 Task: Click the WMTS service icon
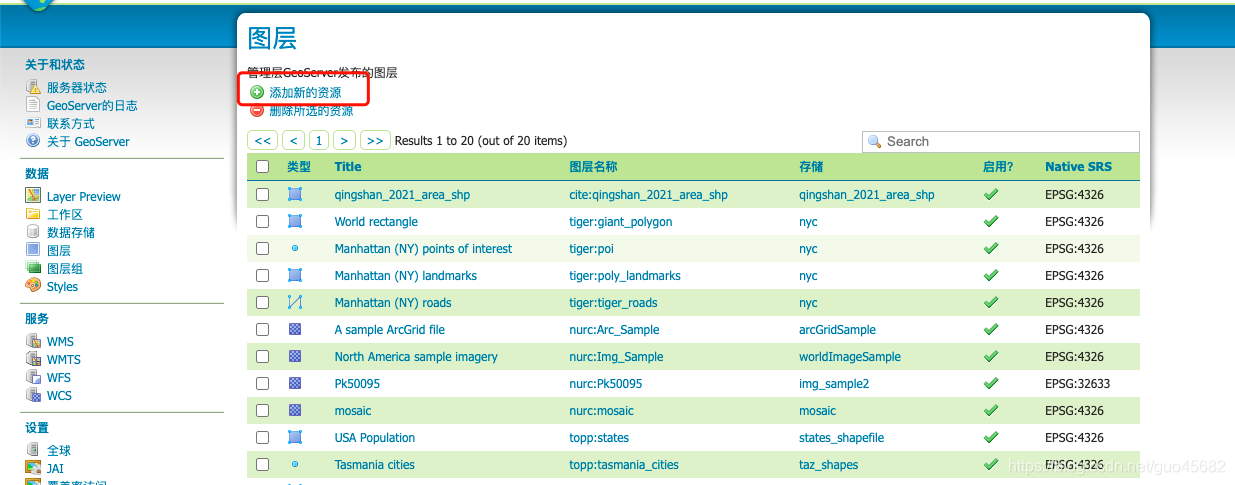pos(33,359)
